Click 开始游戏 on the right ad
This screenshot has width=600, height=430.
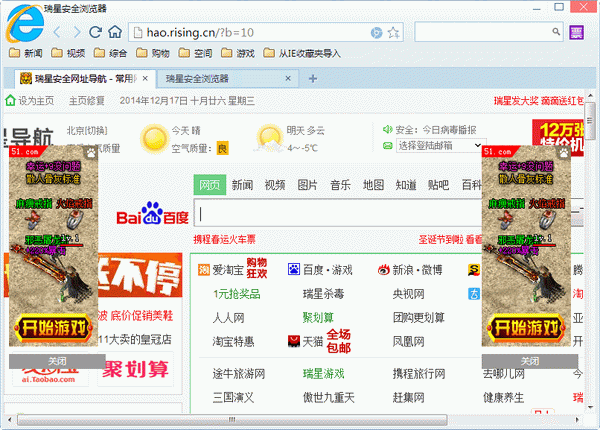[526, 328]
